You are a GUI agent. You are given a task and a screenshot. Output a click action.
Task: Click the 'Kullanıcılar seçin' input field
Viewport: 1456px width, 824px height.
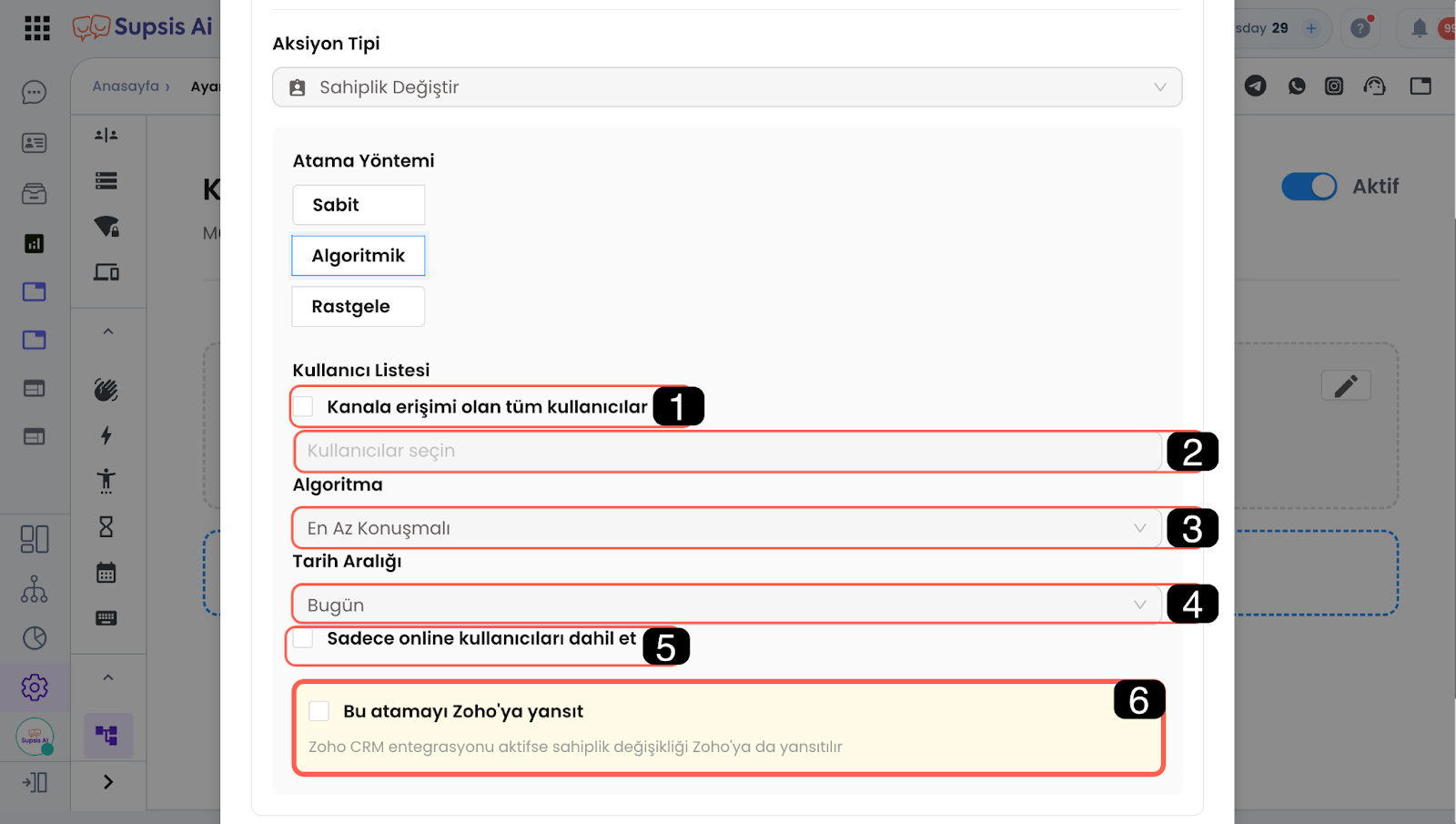point(726,451)
